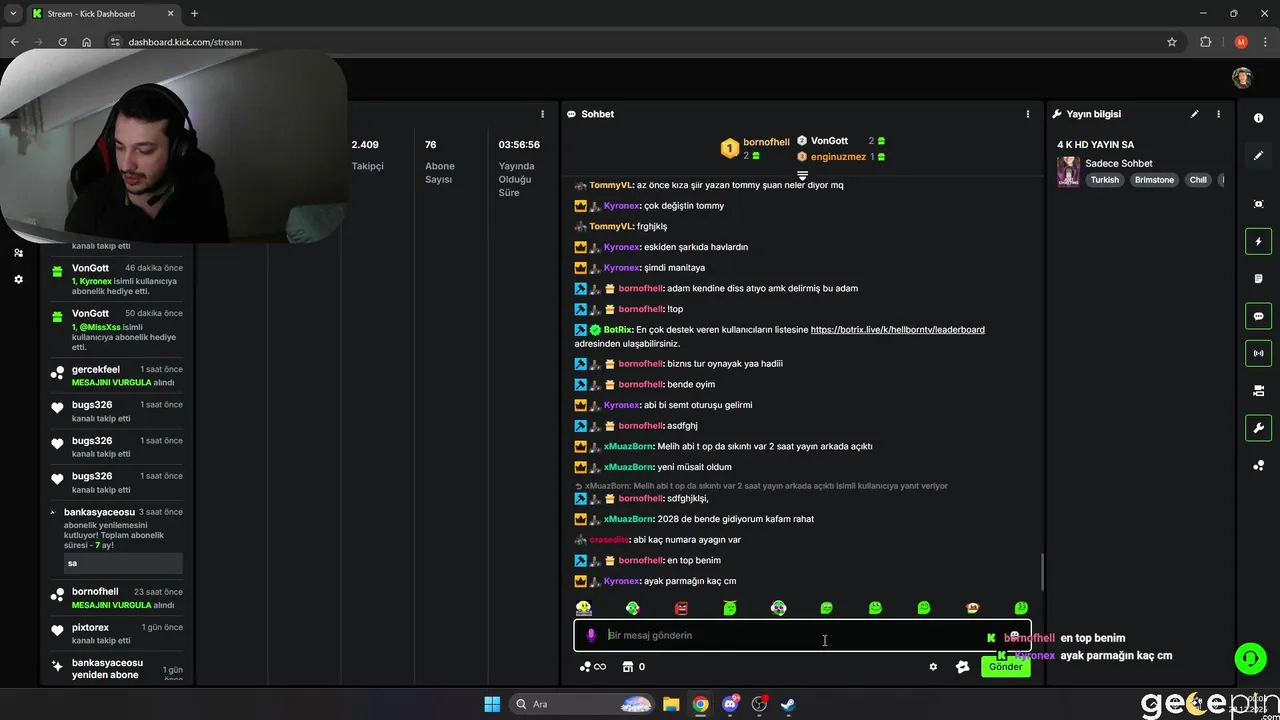Viewport: 1280px width, 720px height.
Task: Click the Brimstone tag
Action: point(1154,180)
